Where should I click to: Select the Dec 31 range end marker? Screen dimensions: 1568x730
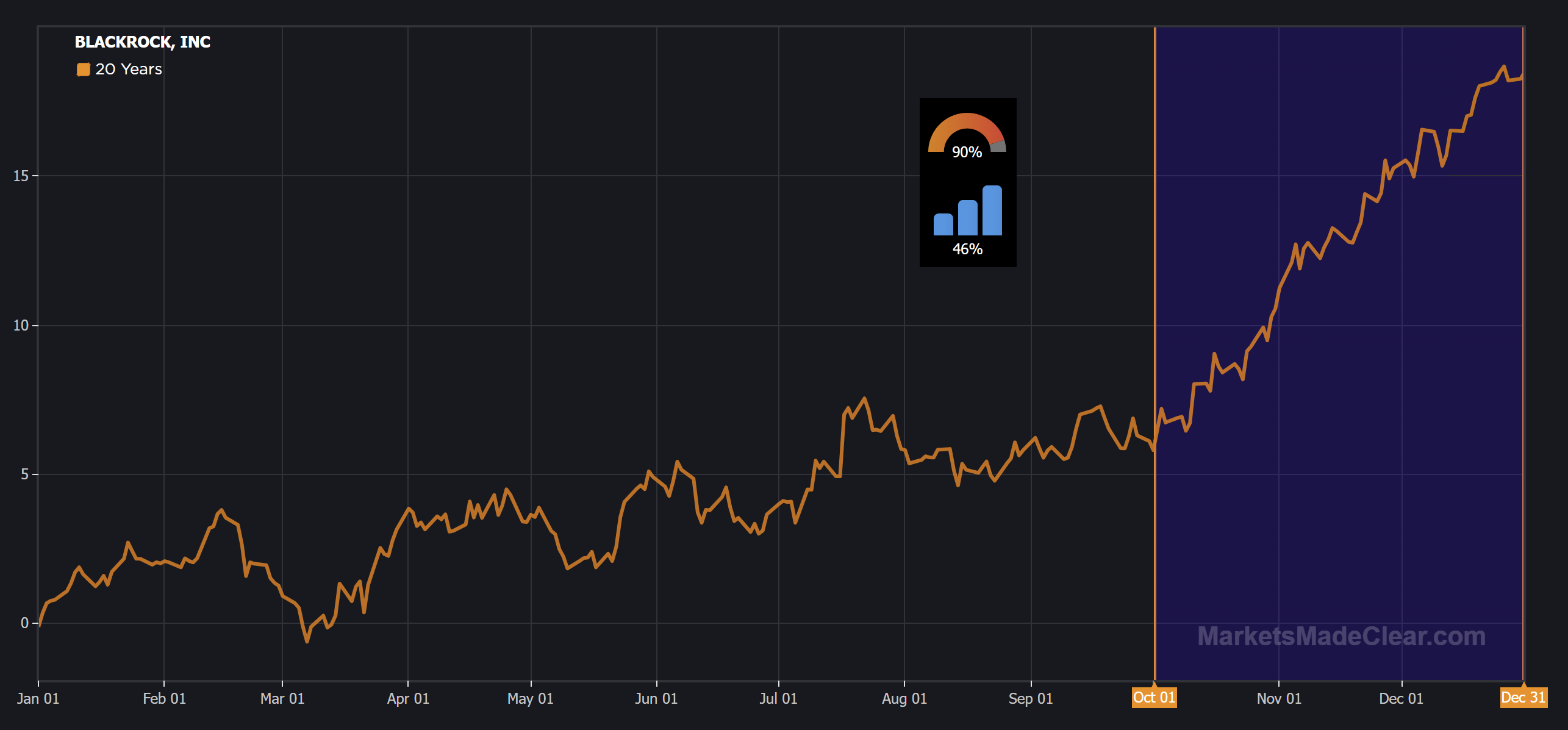point(1523,698)
